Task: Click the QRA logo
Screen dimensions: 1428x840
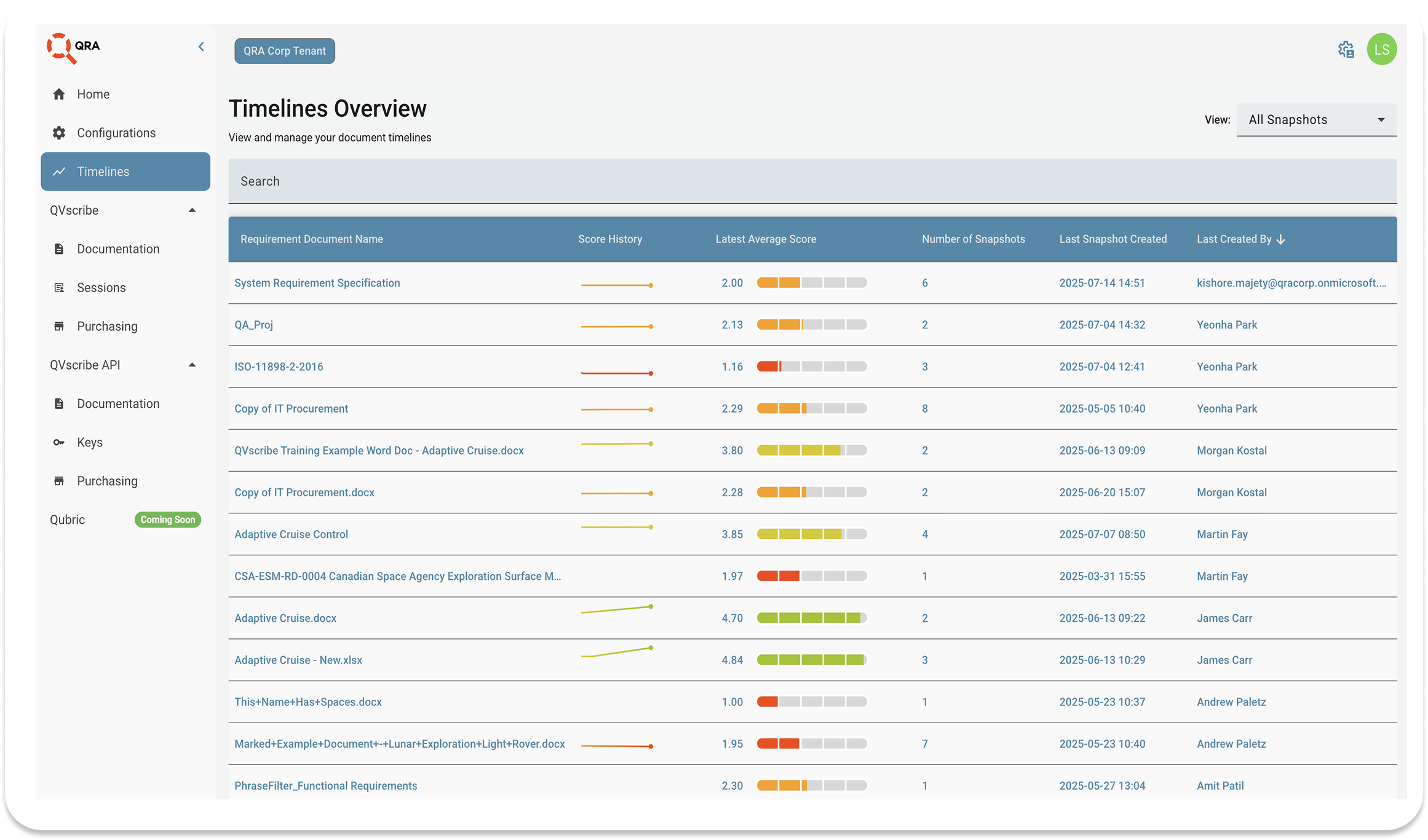Action: [73, 48]
